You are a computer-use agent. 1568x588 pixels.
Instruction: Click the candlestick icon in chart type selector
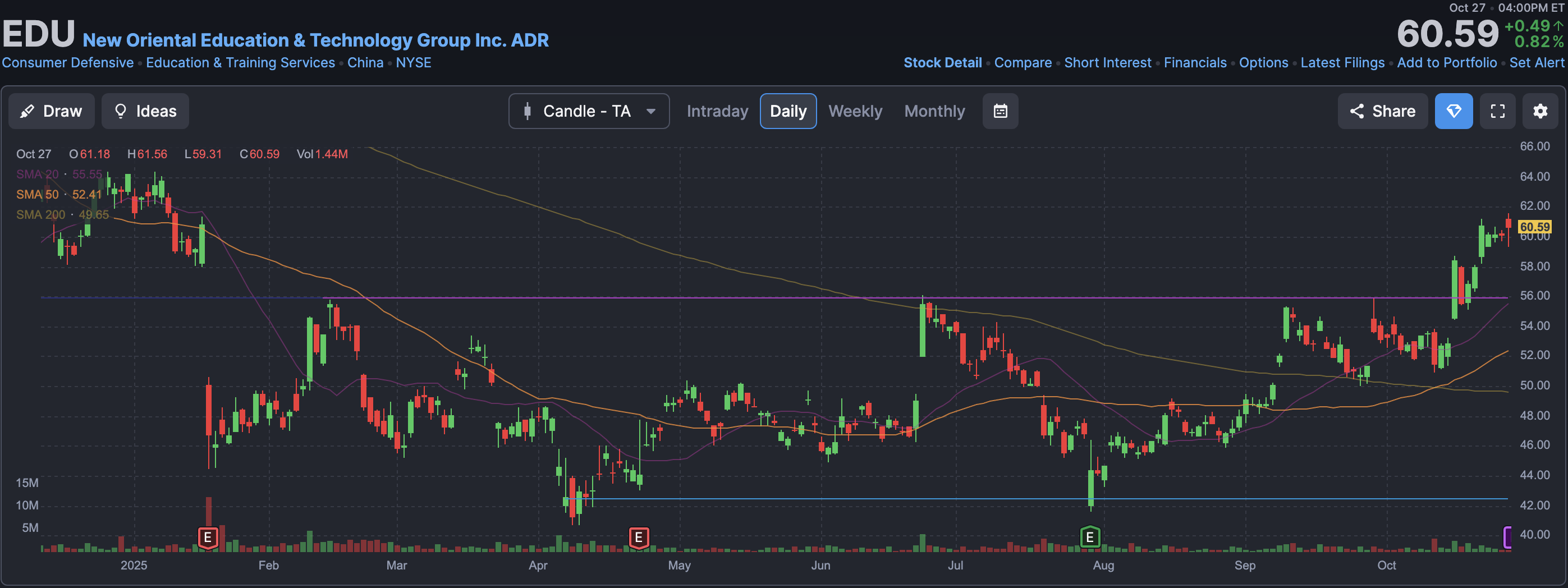pos(527,112)
